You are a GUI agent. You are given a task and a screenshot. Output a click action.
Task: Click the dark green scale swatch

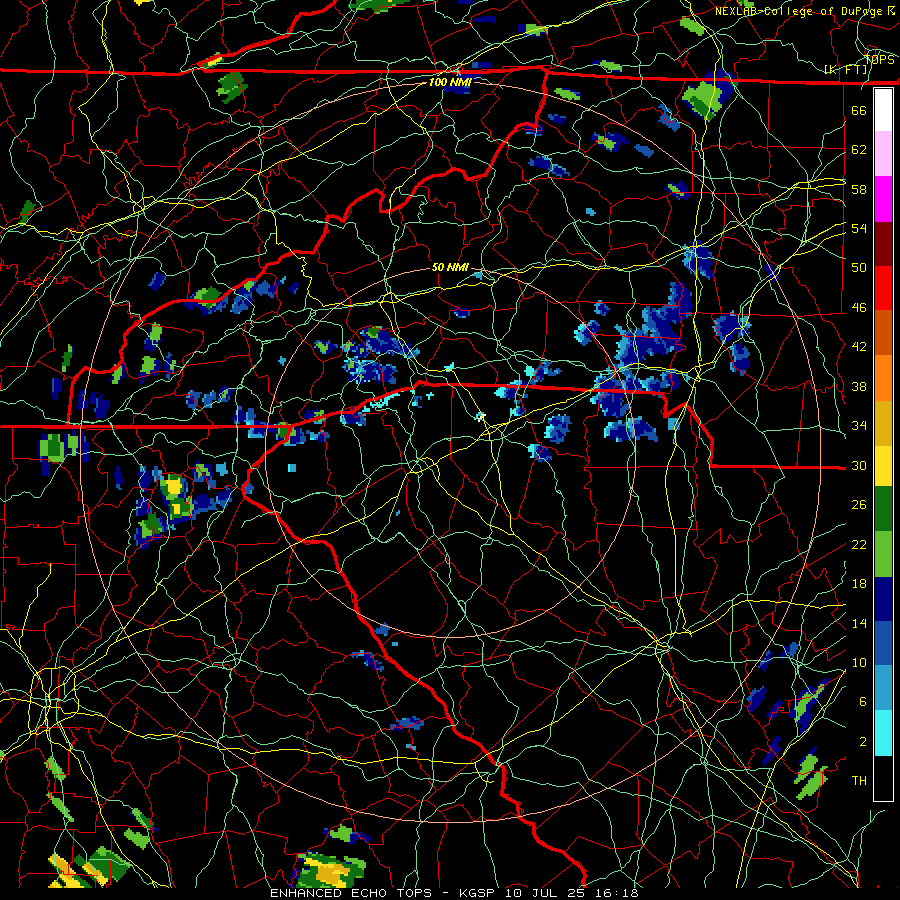883,509
